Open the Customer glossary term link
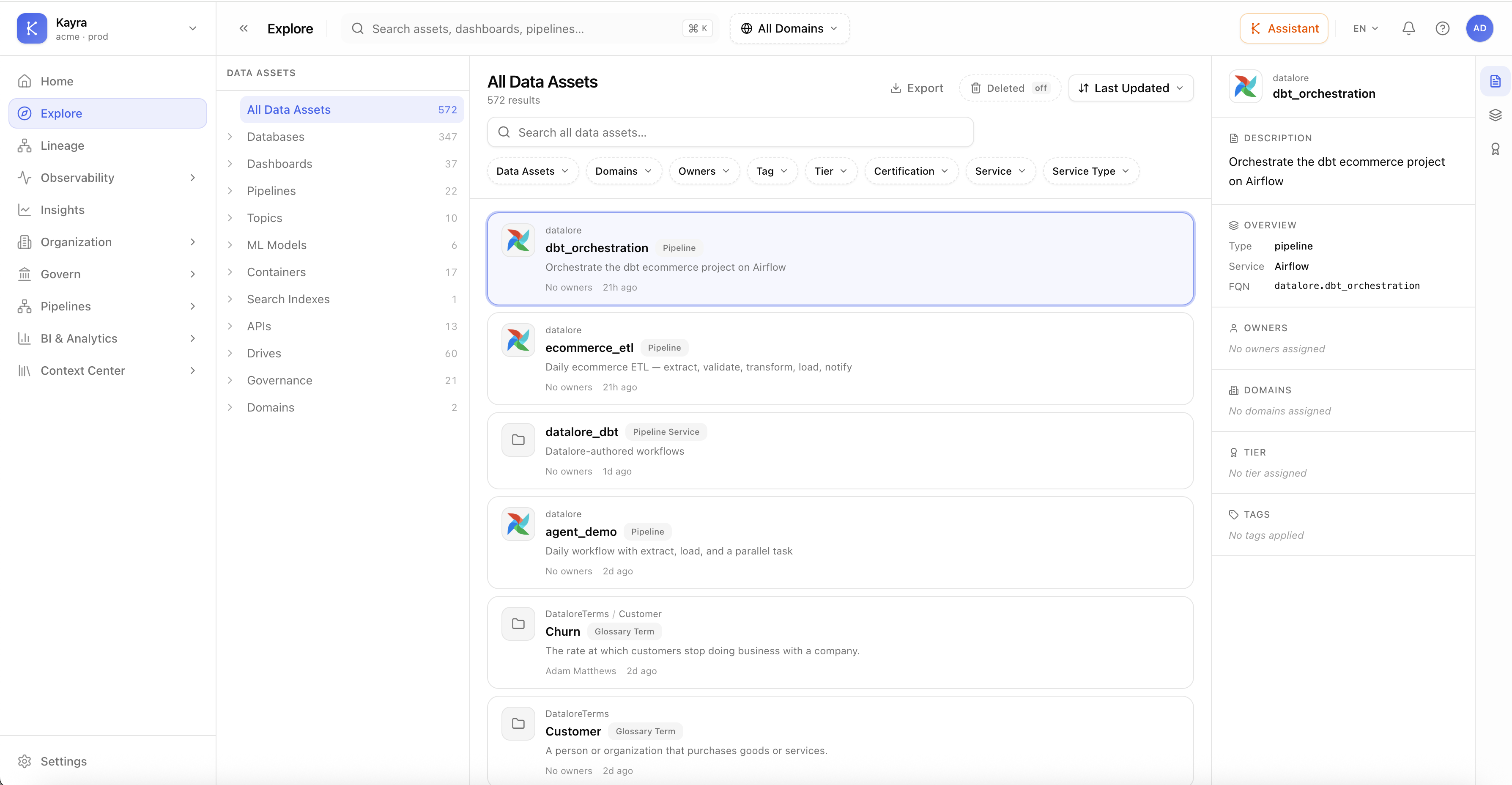The width and height of the screenshot is (1512, 785). pos(573,731)
